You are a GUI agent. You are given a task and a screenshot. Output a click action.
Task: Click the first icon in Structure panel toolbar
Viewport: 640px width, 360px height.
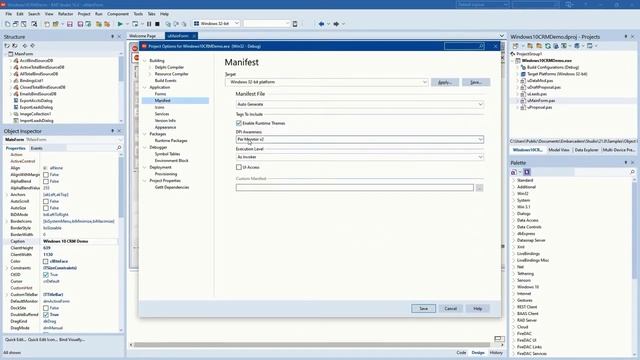[7, 46]
